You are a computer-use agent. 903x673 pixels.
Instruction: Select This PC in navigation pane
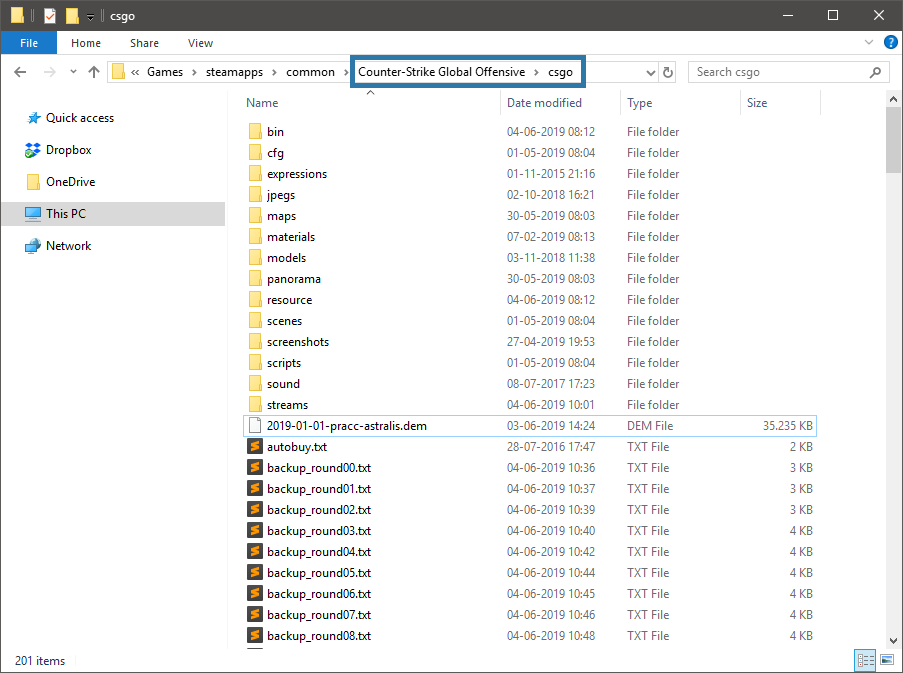(113, 214)
